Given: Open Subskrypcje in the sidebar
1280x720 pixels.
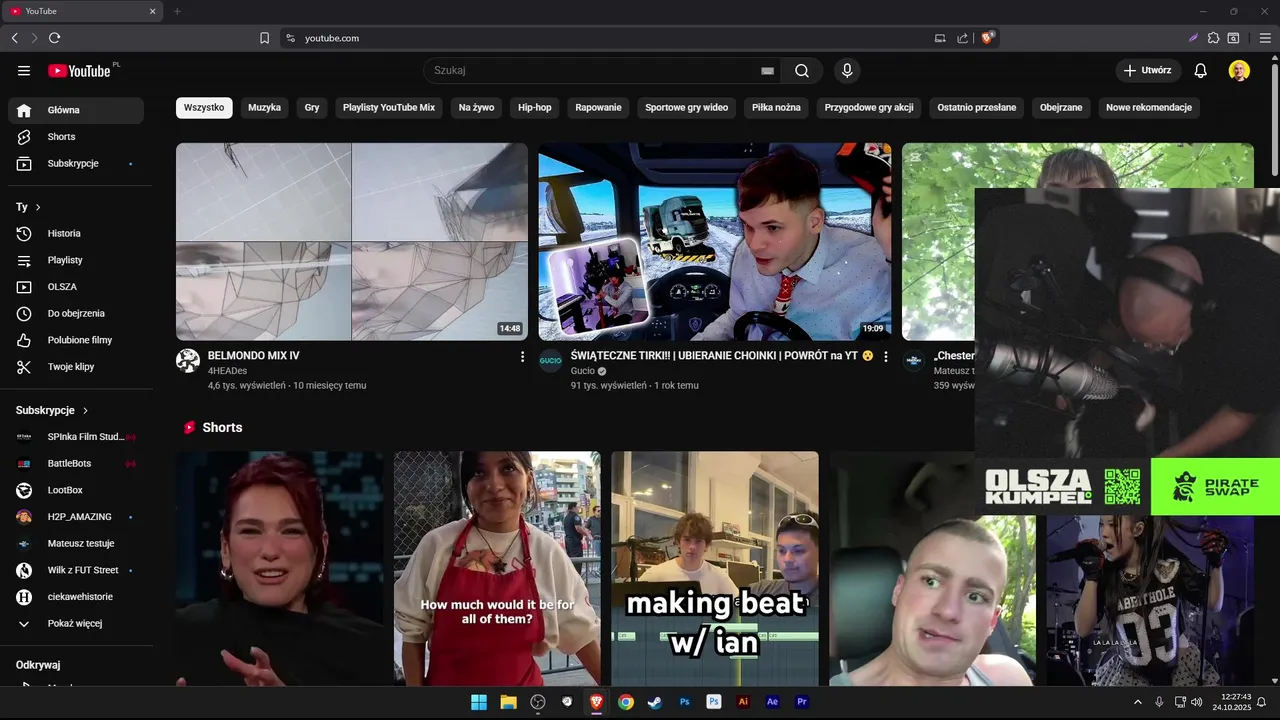Looking at the screenshot, I should pos(76,164).
